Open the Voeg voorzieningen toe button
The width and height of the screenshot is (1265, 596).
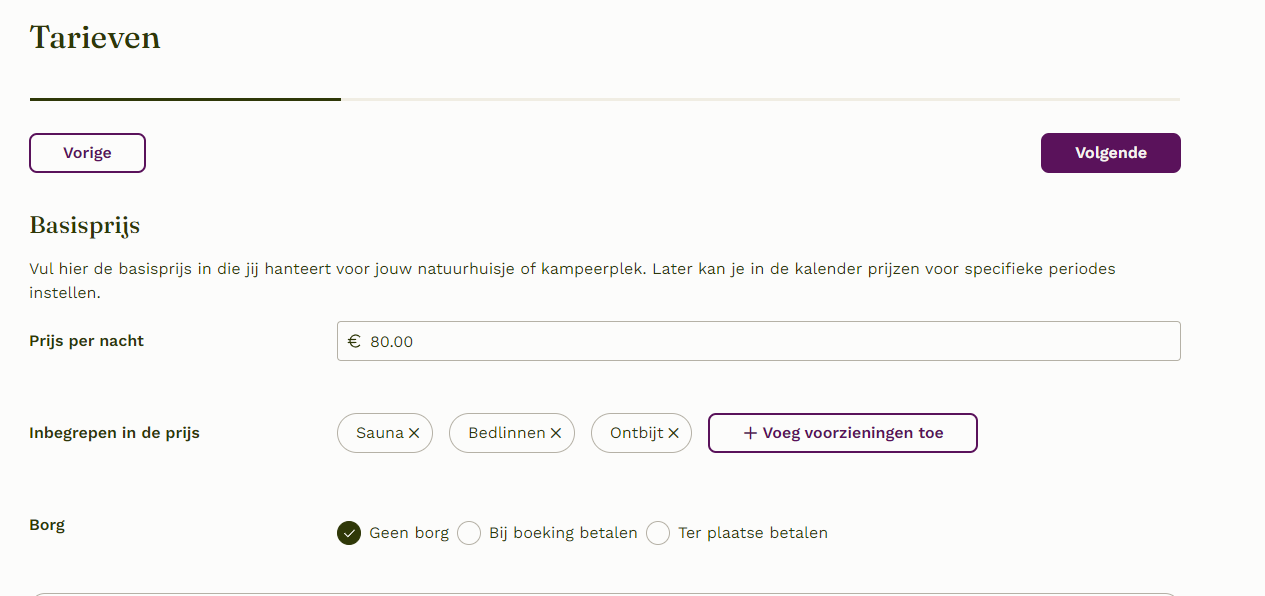click(x=843, y=433)
